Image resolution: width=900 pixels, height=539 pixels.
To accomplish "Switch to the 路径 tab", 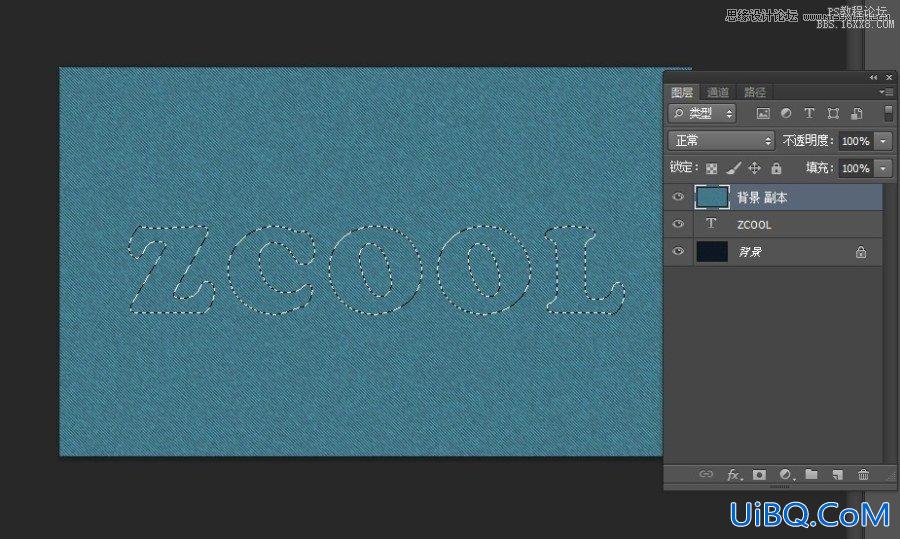I will tap(754, 92).
